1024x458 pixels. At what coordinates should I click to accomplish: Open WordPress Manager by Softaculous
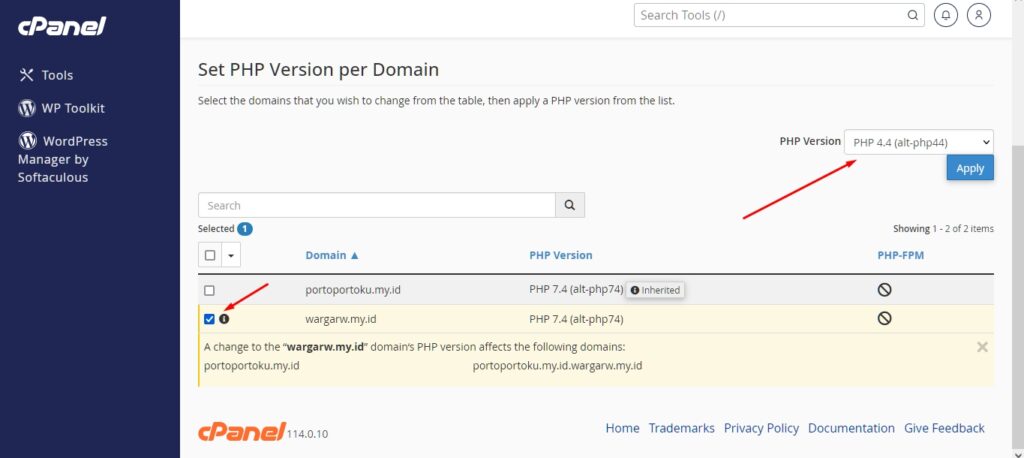pyautogui.click(x=63, y=159)
